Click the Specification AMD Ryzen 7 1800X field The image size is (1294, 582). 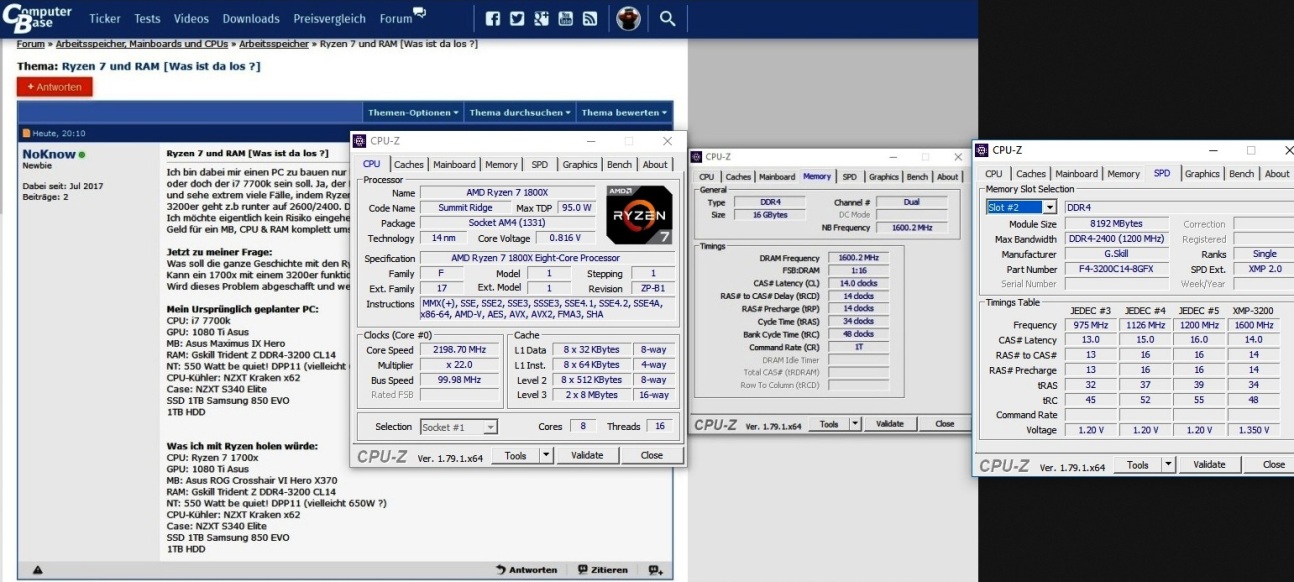point(546,258)
